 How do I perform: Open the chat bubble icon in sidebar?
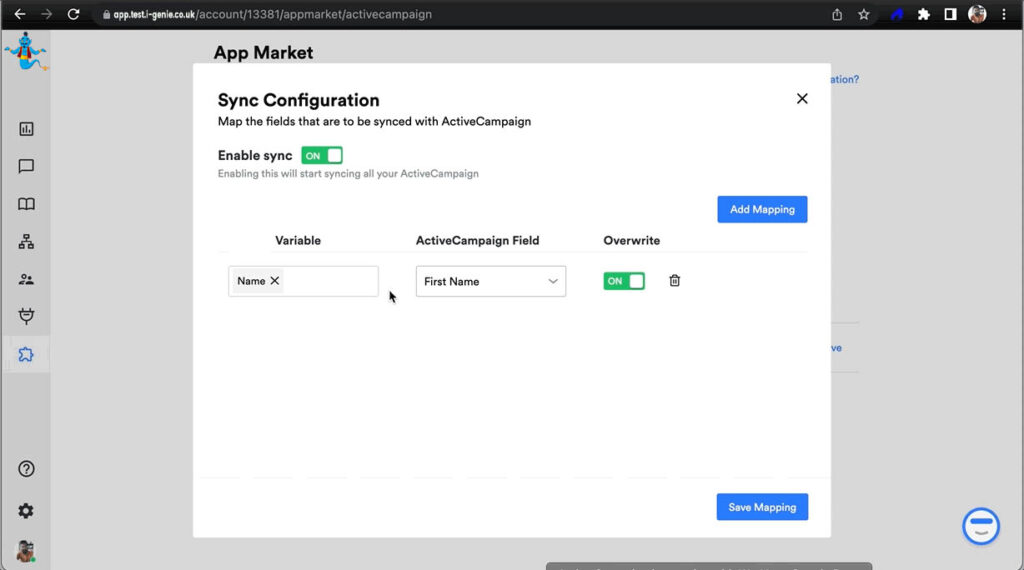[26, 167]
